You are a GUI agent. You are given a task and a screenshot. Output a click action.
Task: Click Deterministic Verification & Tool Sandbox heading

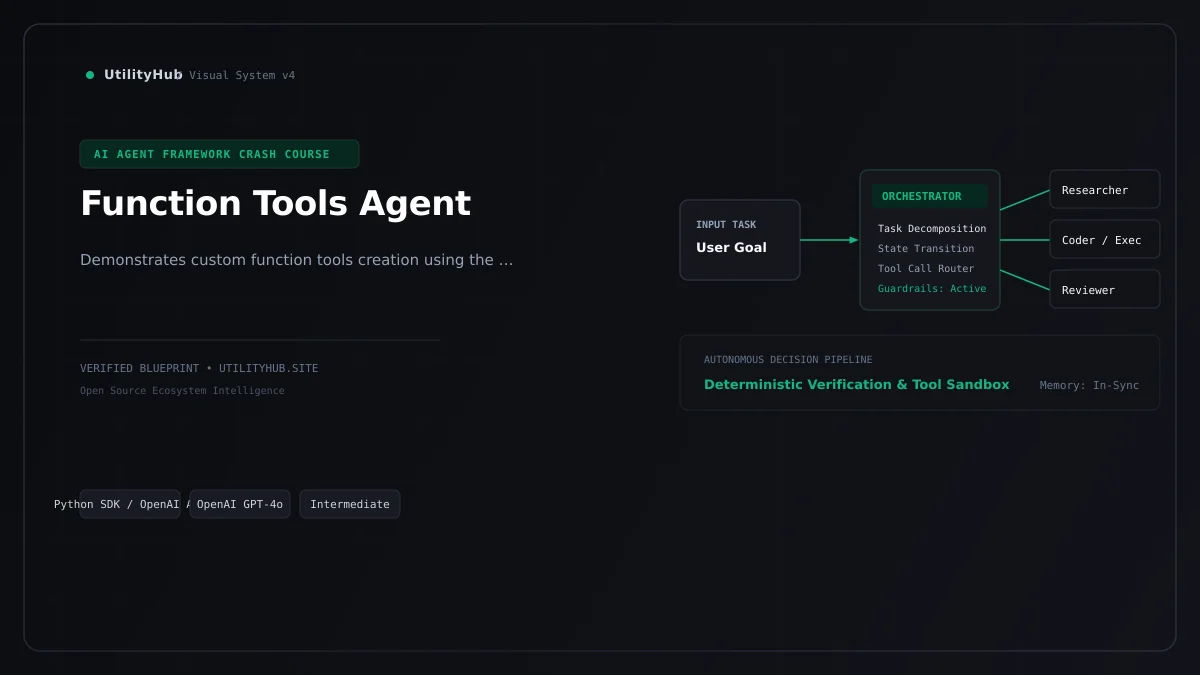857,385
